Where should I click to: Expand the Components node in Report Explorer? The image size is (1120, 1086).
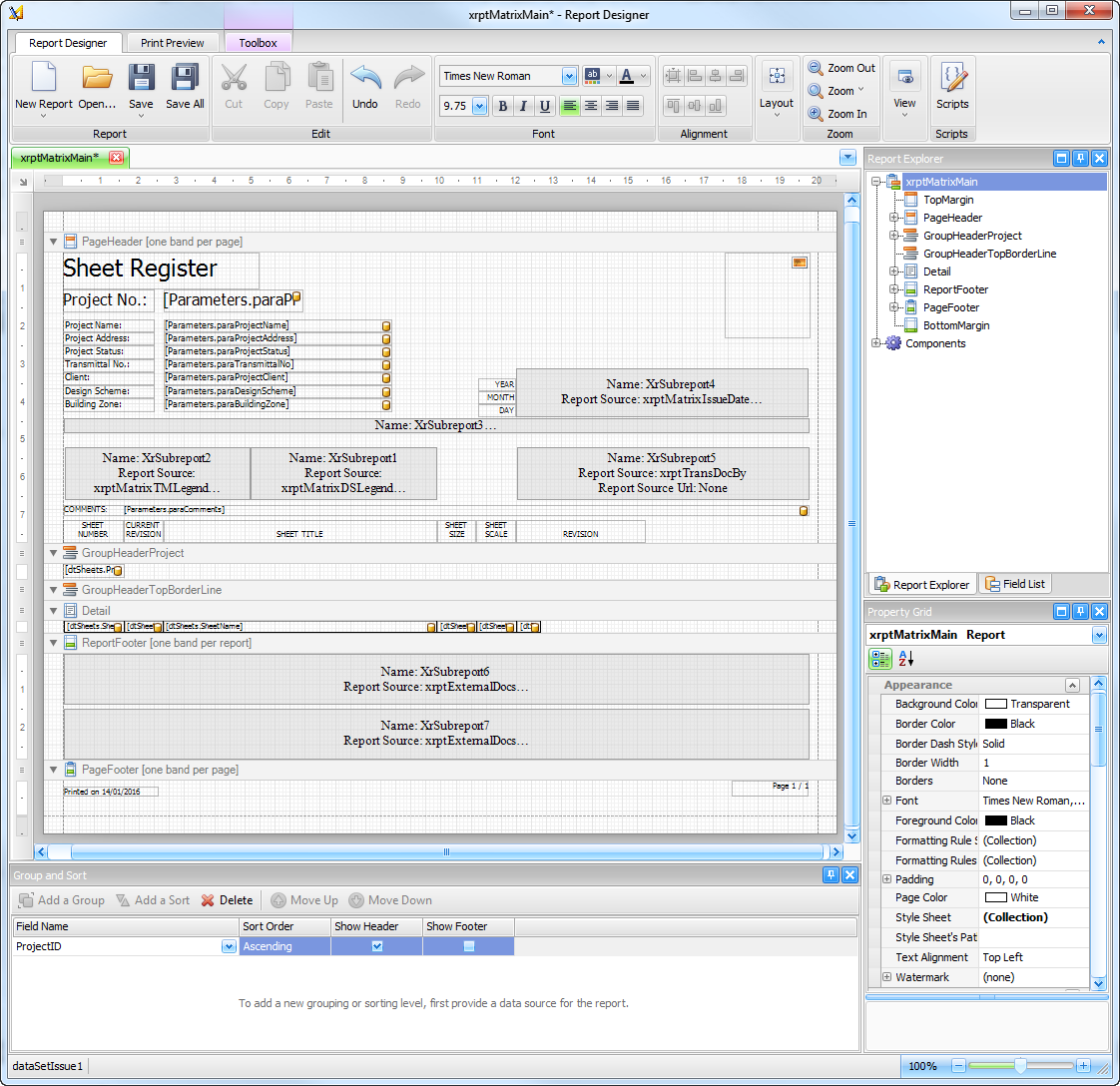(x=876, y=343)
